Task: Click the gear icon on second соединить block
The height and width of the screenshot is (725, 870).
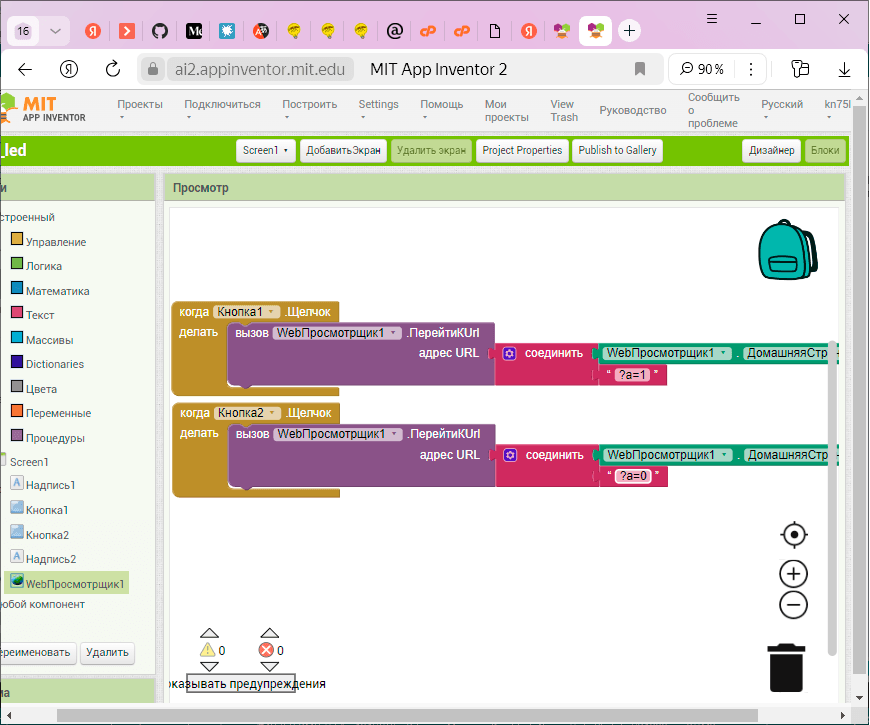Action: pyautogui.click(x=510, y=455)
